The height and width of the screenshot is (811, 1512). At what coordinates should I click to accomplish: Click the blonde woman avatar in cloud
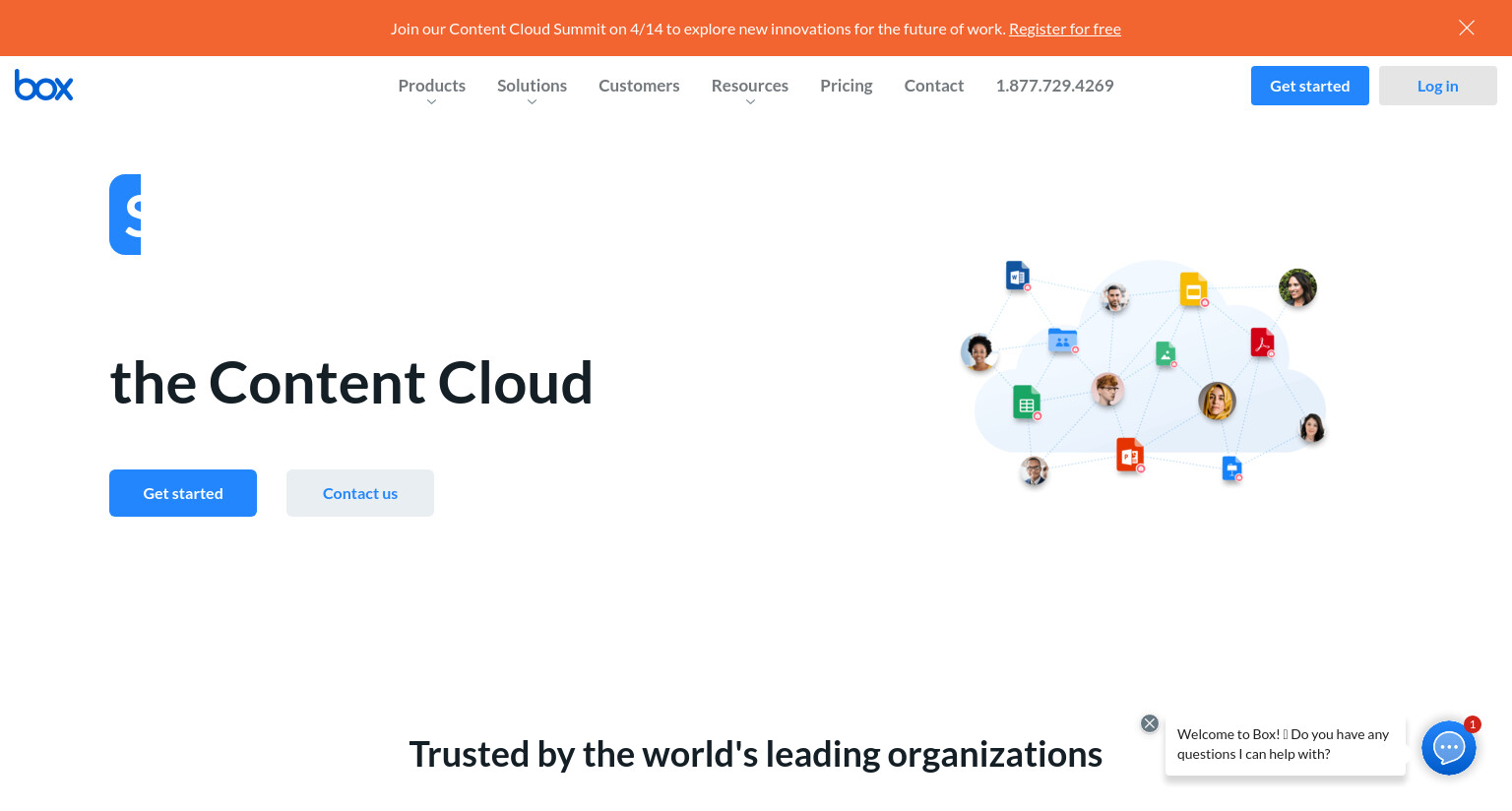point(1217,401)
